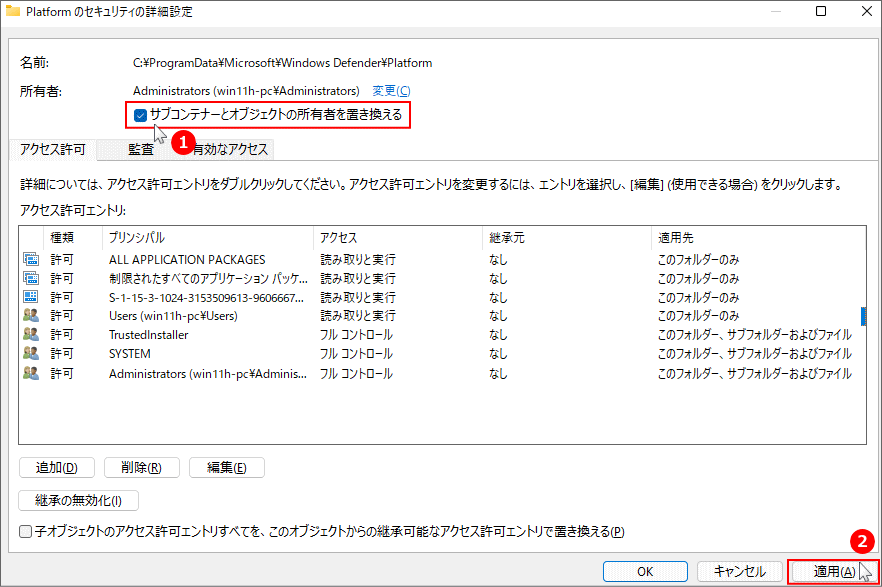
Task: Sort by the プリンシパル column header
Action: tap(208, 238)
